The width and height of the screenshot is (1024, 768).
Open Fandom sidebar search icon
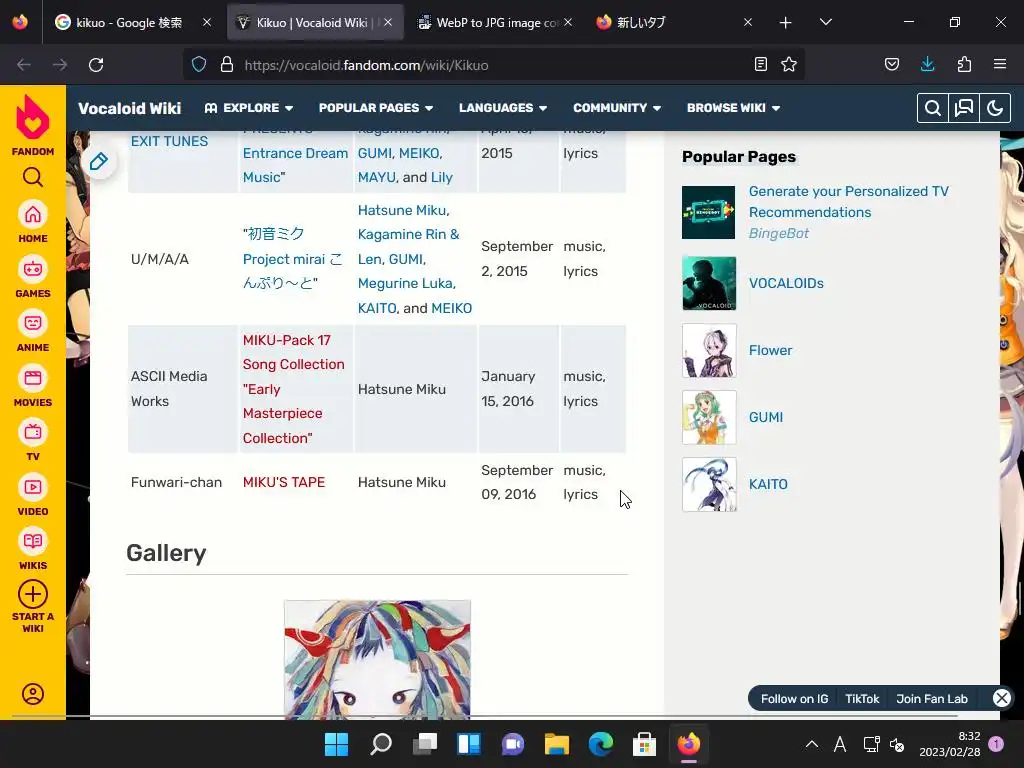33,177
